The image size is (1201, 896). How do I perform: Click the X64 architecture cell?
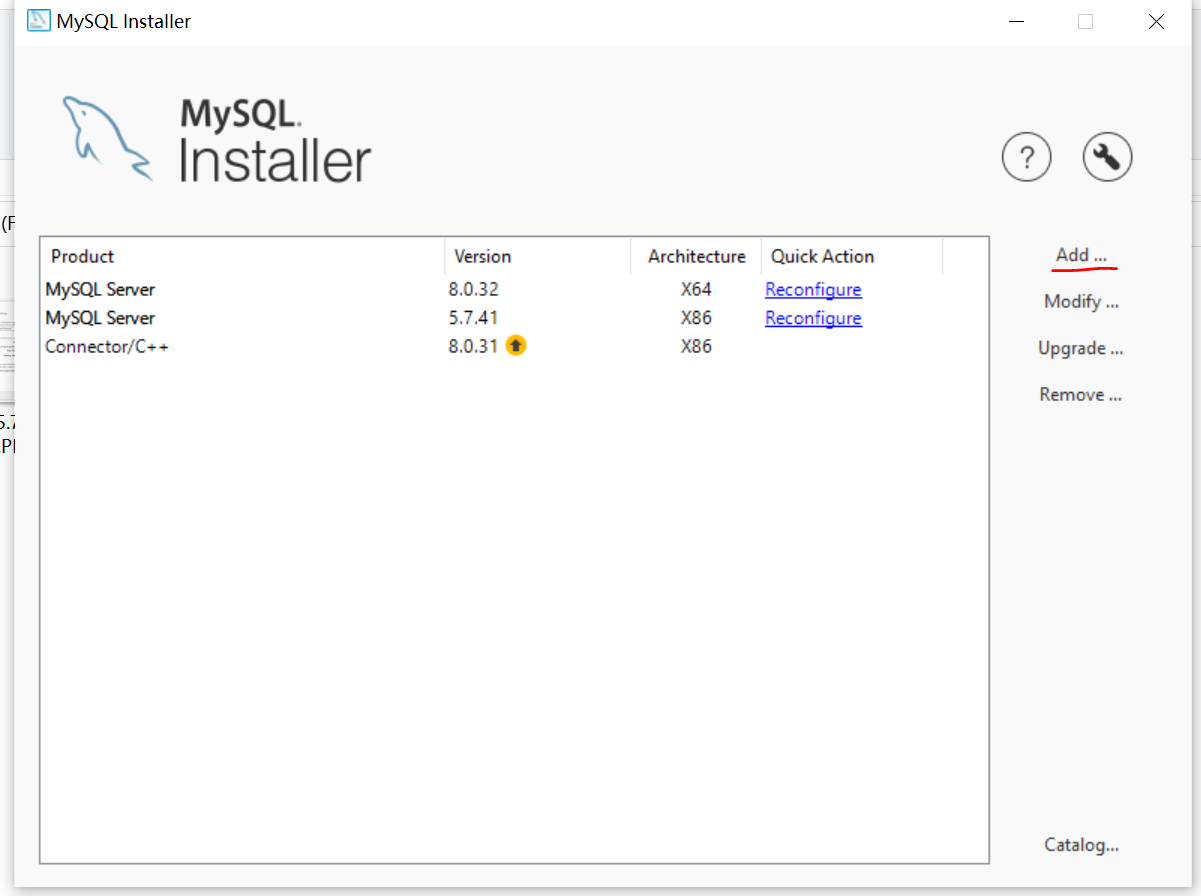(696, 289)
